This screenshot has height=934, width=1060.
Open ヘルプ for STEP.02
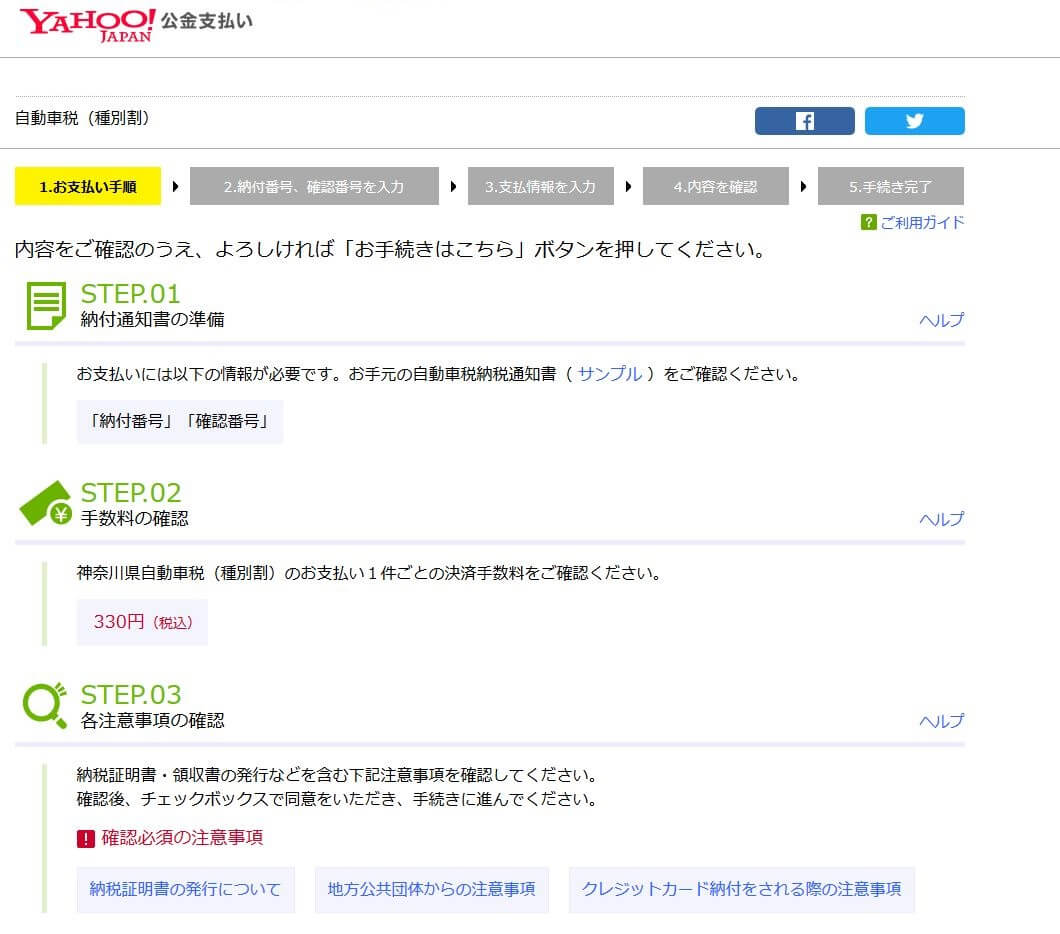(x=941, y=519)
